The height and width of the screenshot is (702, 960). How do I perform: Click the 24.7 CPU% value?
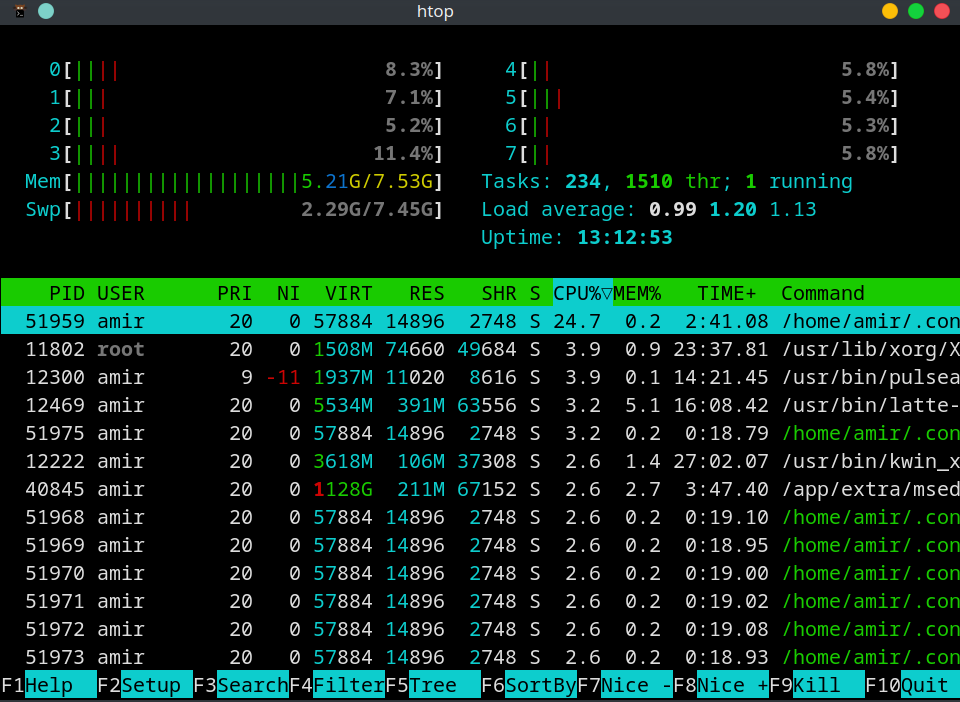(577, 321)
